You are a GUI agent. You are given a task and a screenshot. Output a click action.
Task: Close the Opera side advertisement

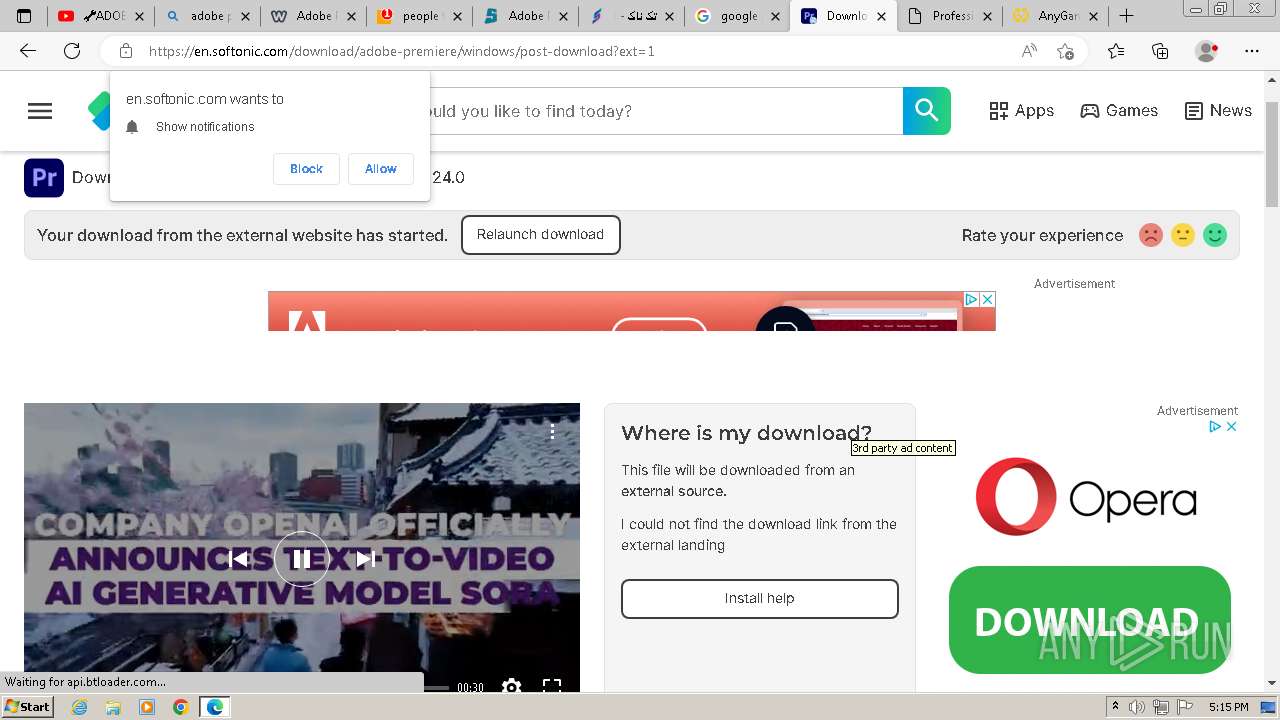pyautogui.click(x=1232, y=426)
